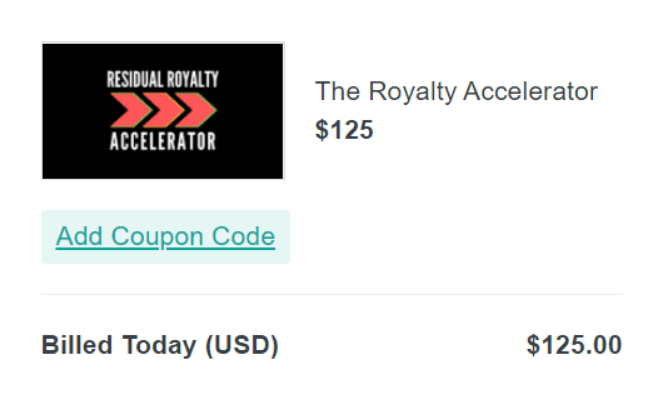The width and height of the screenshot is (650, 400).
Task: Click the middle red chevron in logo
Action: 163,110
